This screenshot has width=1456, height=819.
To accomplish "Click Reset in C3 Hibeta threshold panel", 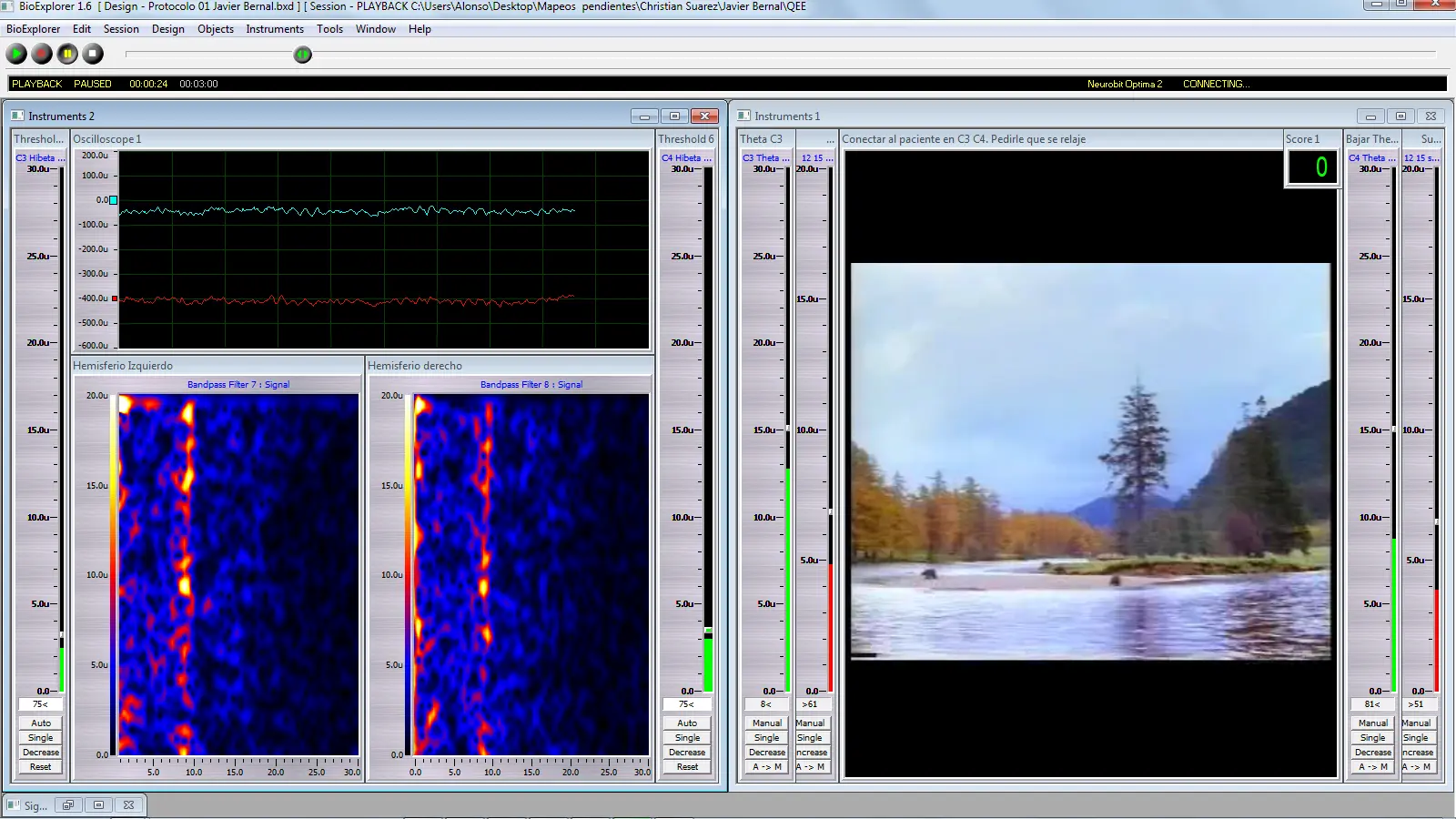I will click(x=41, y=767).
